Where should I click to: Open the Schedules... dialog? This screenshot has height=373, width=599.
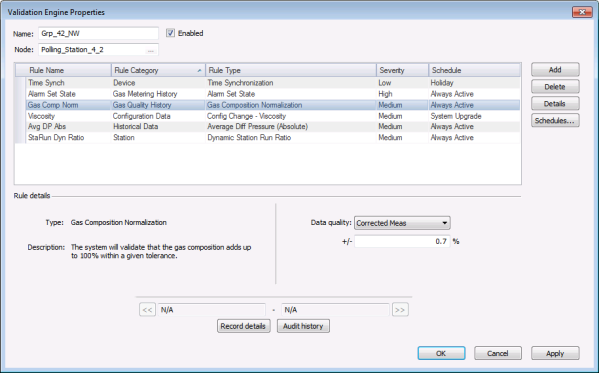click(x=555, y=120)
